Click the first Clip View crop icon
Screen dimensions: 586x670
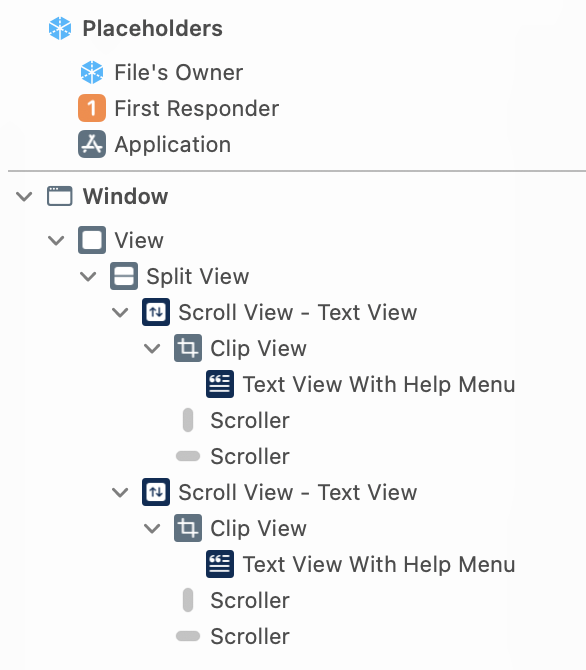pyautogui.click(x=188, y=348)
